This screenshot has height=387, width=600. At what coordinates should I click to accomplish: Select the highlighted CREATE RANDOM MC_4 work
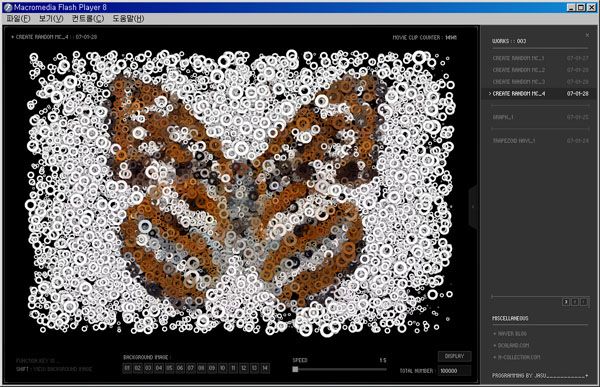pos(540,93)
